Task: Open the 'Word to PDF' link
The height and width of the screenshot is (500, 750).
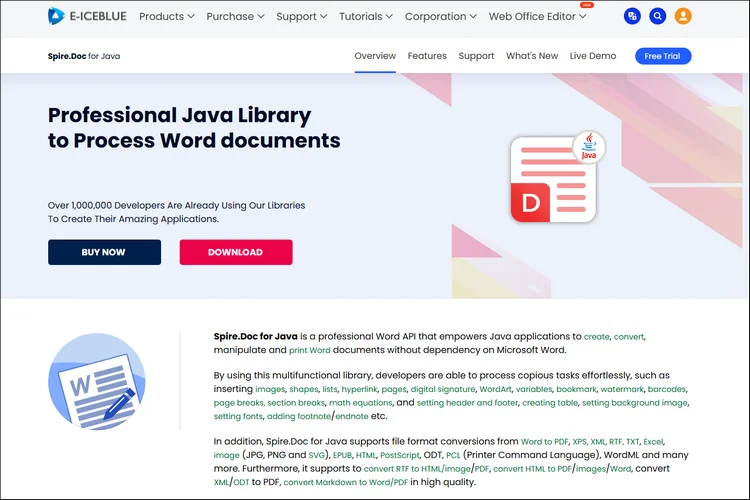Action: coord(544,442)
